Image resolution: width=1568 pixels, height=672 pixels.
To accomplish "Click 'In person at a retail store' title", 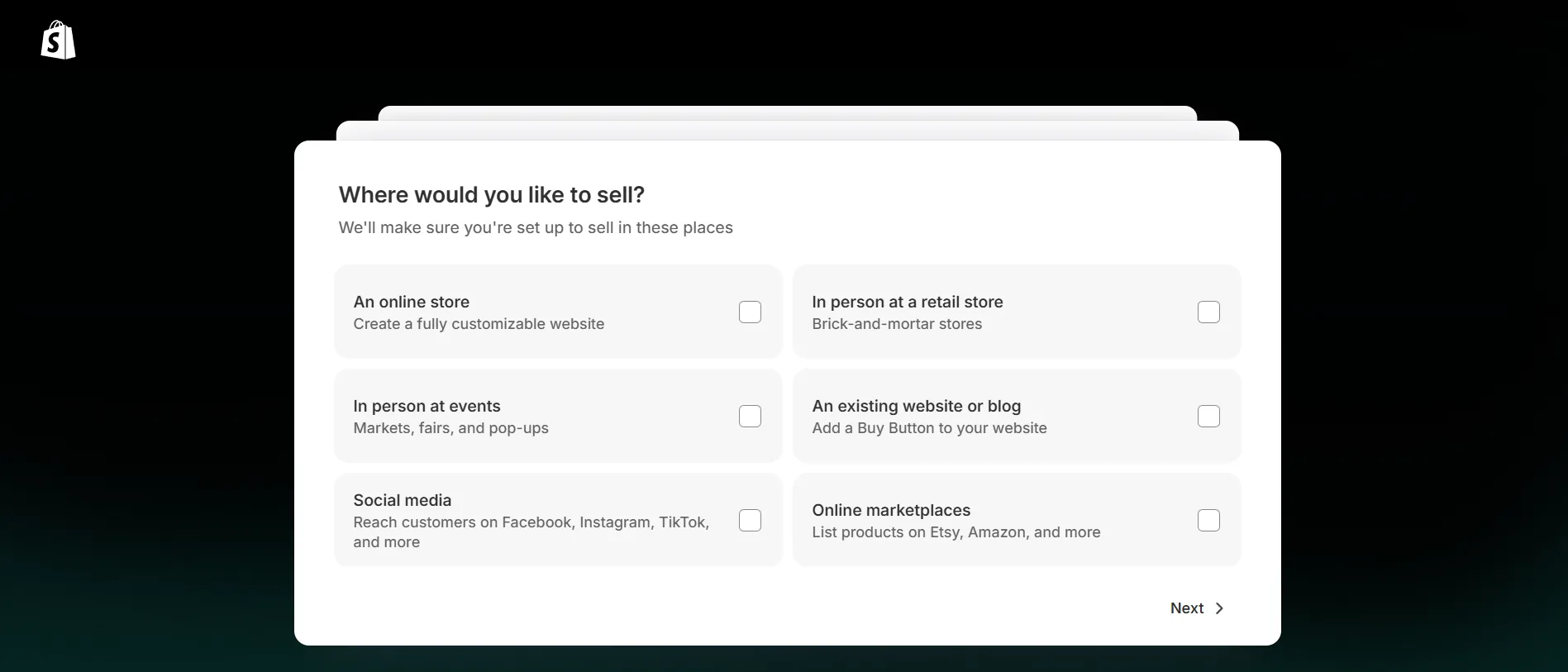I will 908,302.
